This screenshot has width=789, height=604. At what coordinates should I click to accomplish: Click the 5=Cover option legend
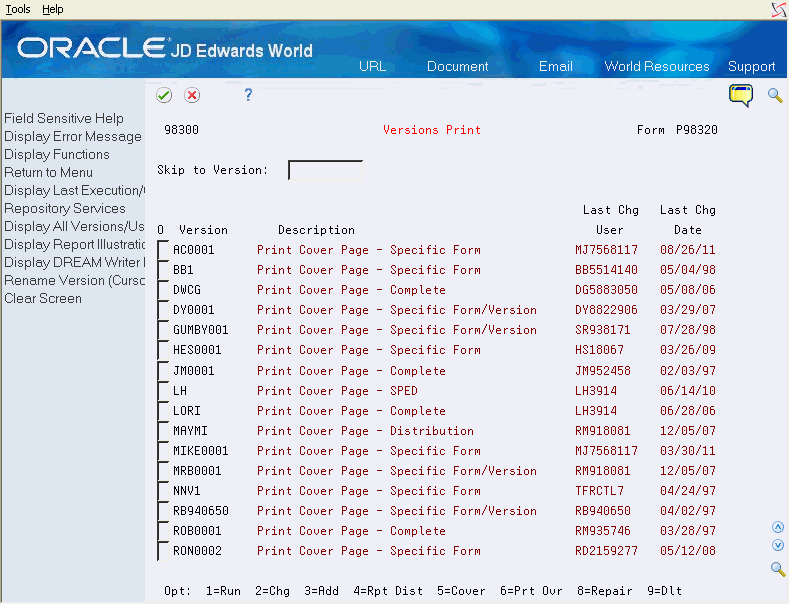[x=461, y=591]
